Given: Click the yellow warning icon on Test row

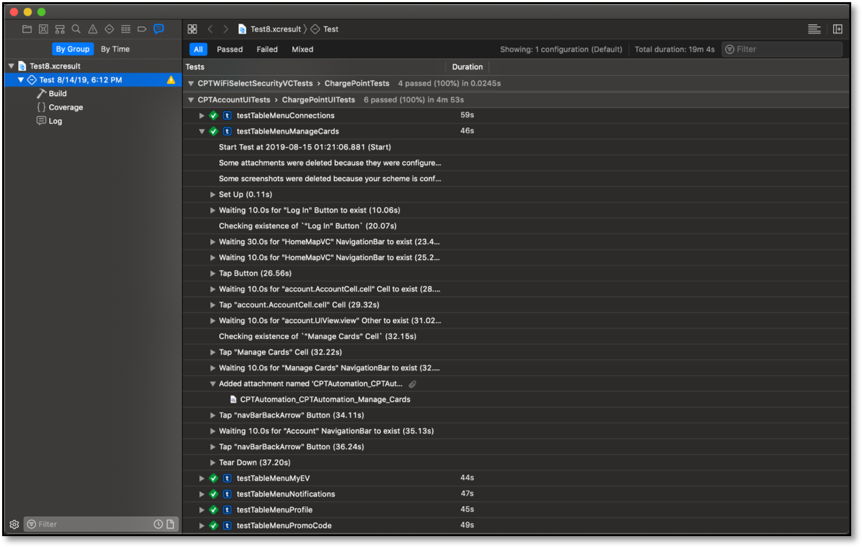Looking at the screenshot, I should point(171,80).
